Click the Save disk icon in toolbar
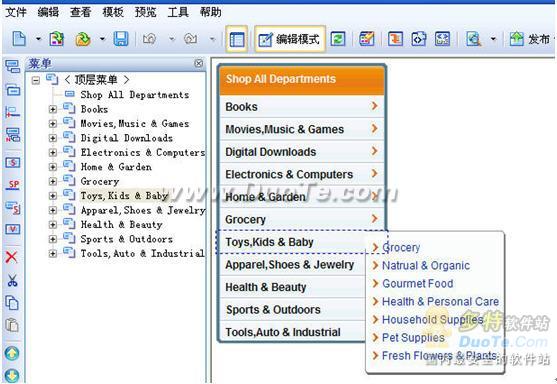The height and width of the screenshot is (384, 557). coord(121,38)
